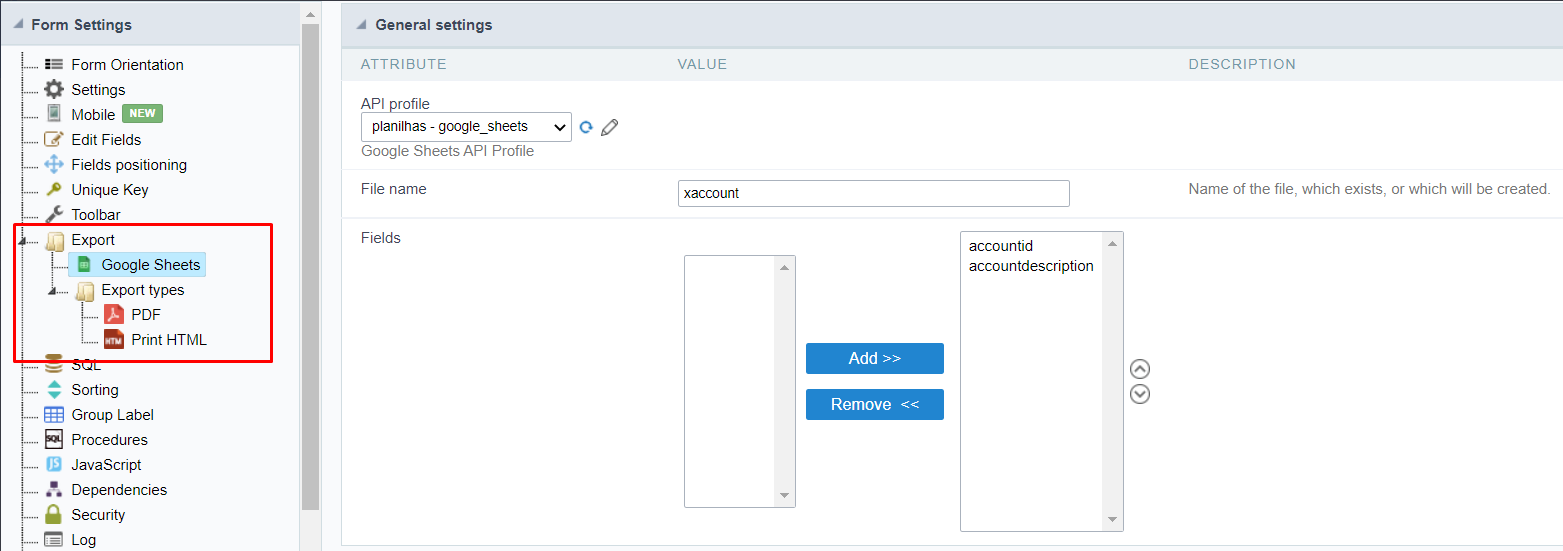Click the JavaScript JS icon
This screenshot has width=1563, height=551.
point(54,465)
